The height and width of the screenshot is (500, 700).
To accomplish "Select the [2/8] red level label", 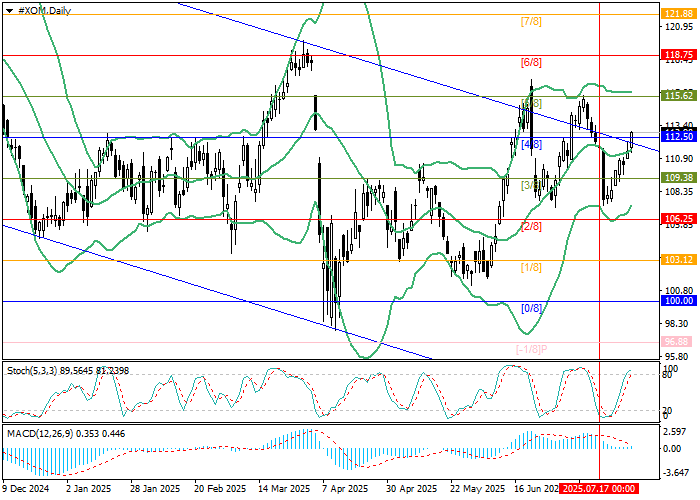I will (x=532, y=226).
